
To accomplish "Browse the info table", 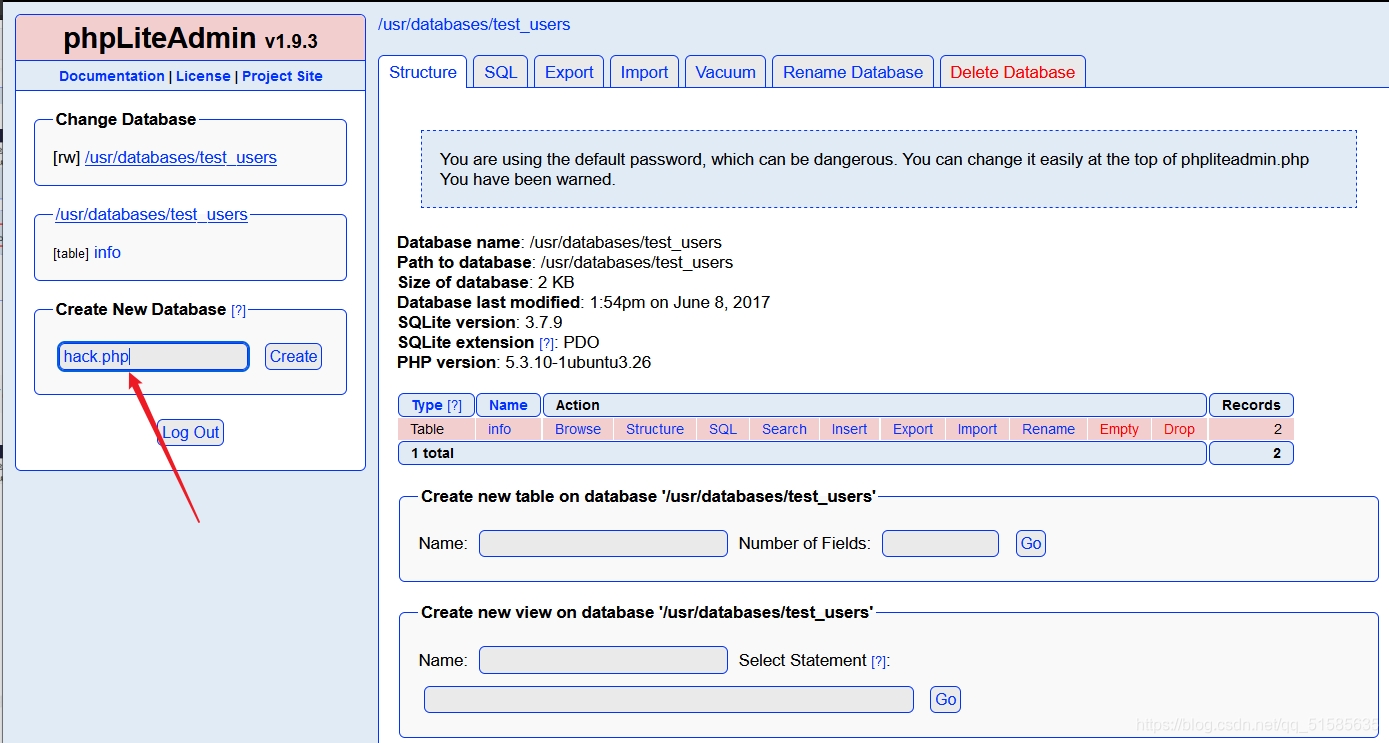I will [578, 429].
